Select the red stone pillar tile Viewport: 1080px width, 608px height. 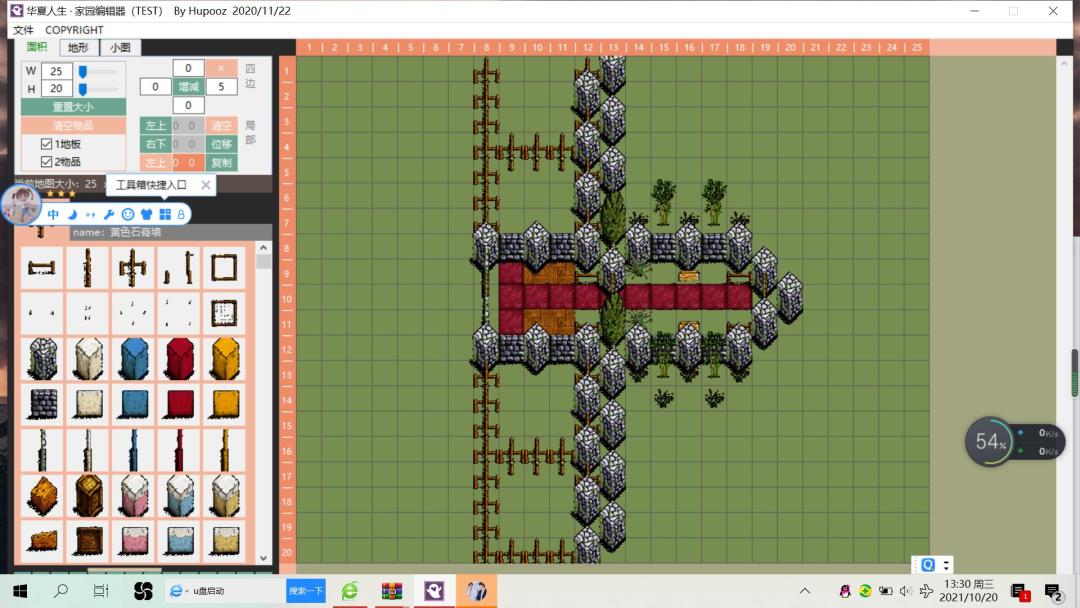(x=178, y=359)
